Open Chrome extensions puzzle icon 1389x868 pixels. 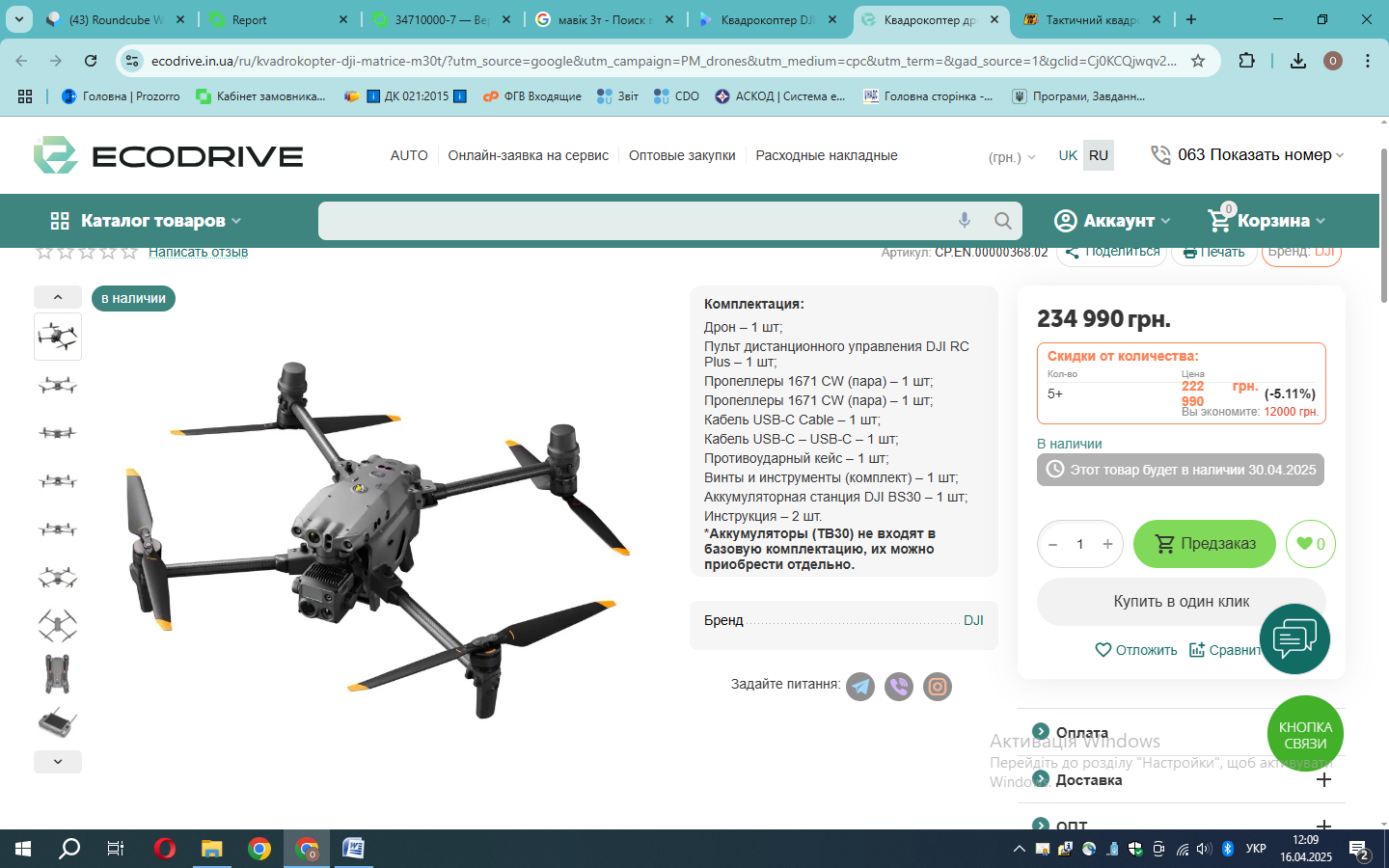tap(1246, 61)
